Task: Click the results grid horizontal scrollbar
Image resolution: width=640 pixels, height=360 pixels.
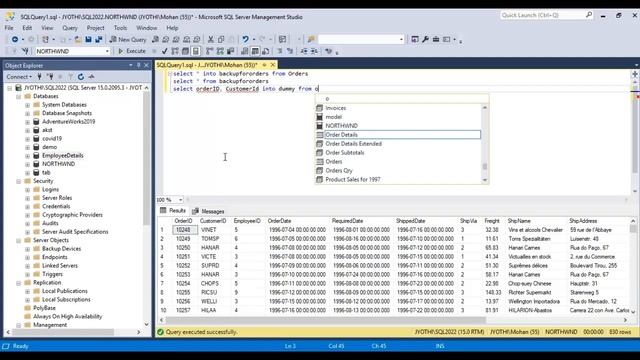Action: (392, 320)
